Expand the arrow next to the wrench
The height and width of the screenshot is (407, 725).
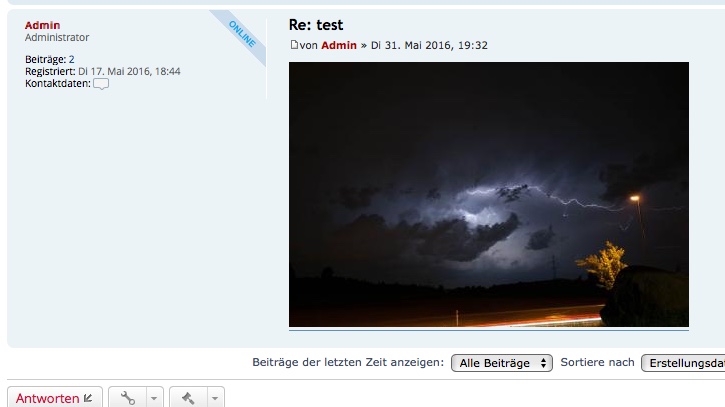tap(154, 398)
